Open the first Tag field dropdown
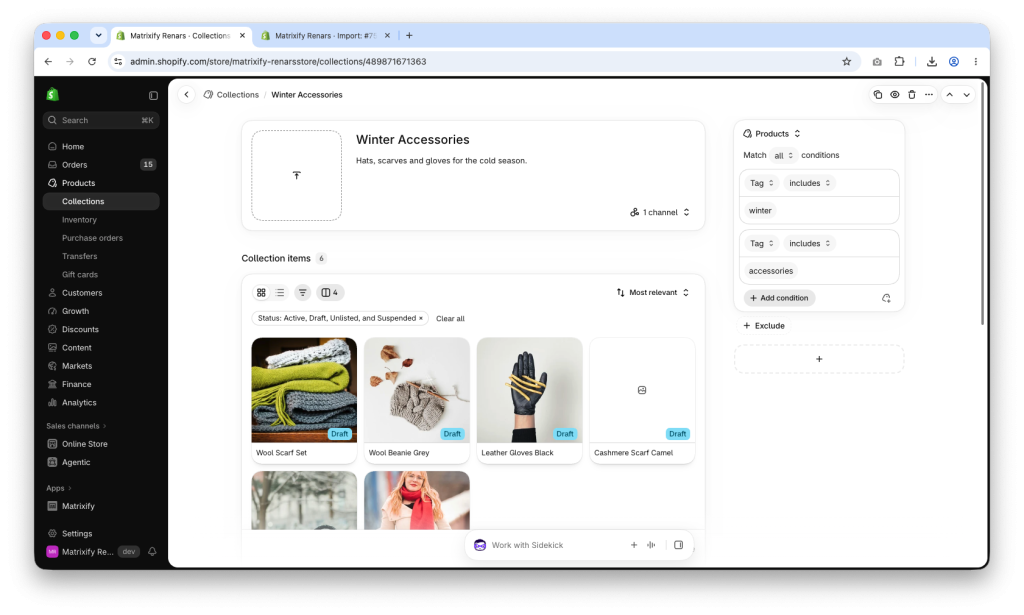Image resolution: width=1024 pixels, height=615 pixels. click(x=761, y=183)
